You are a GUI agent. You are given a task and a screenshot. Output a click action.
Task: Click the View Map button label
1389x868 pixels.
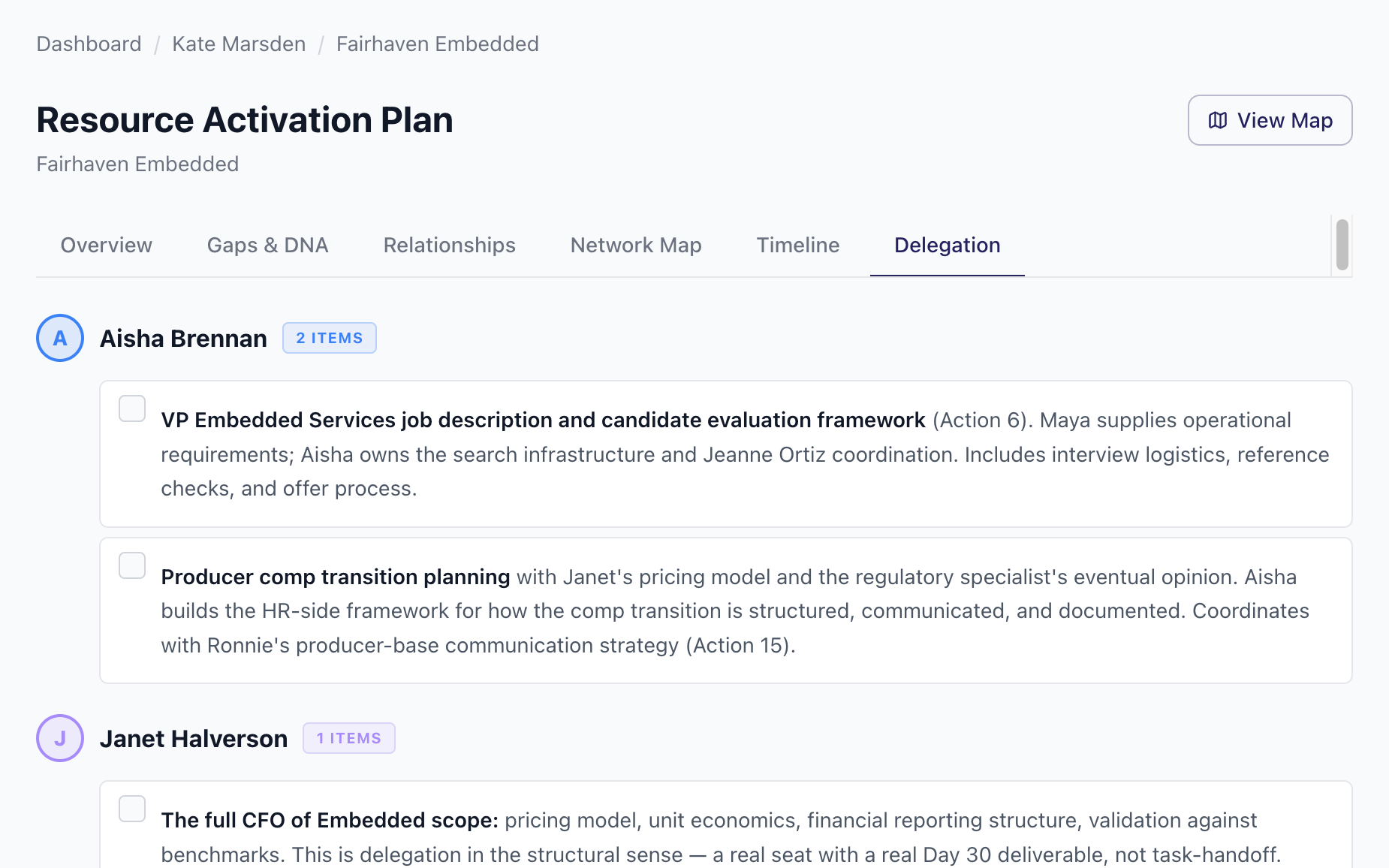click(1285, 120)
